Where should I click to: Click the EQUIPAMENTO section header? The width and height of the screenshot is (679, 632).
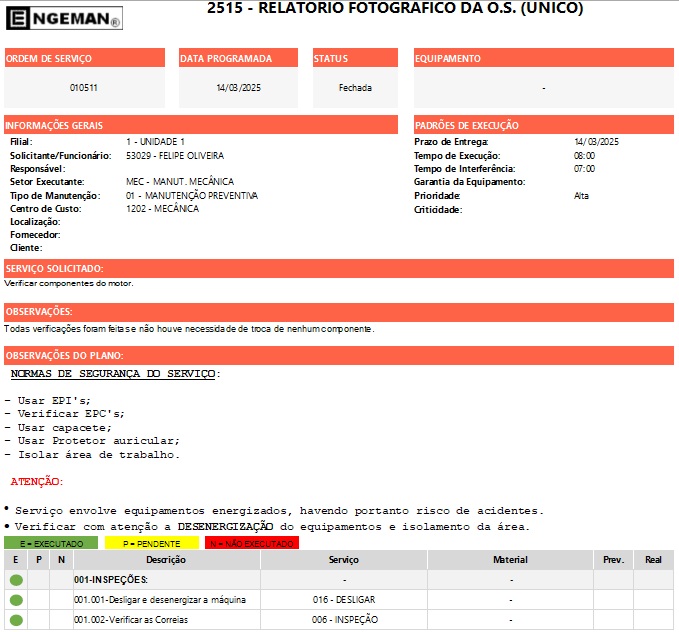[x=543, y=59]
